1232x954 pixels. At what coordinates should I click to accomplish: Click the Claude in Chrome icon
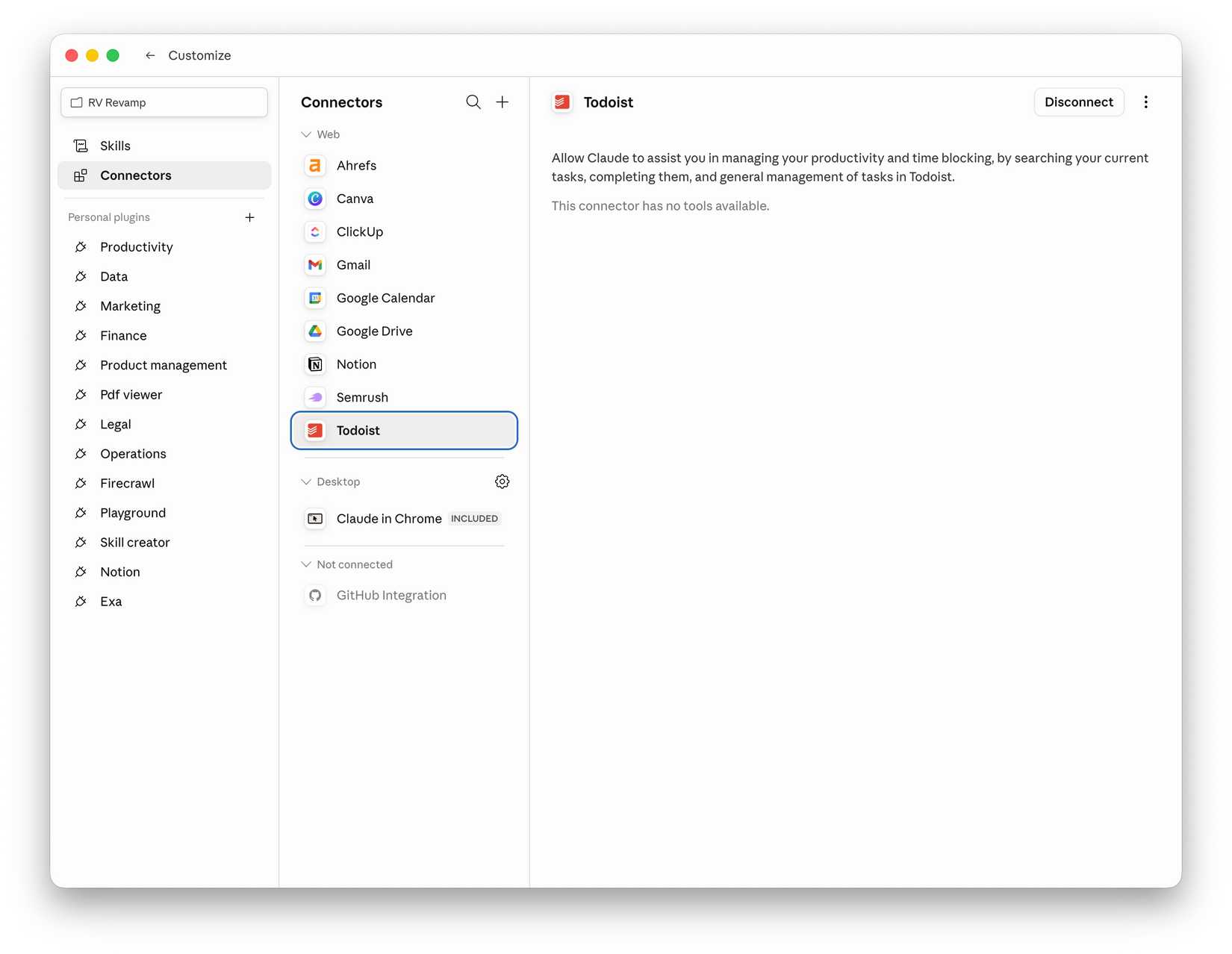coord(315,519)
